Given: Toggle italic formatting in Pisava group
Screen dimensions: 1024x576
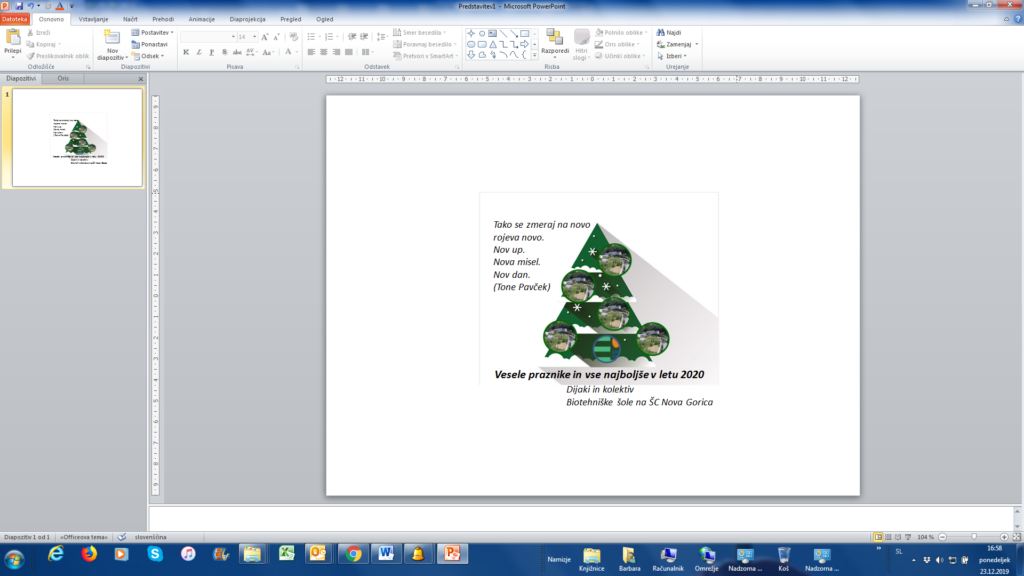Looking at the screenshot, I should pyautogui.click(x=199, y=52).
